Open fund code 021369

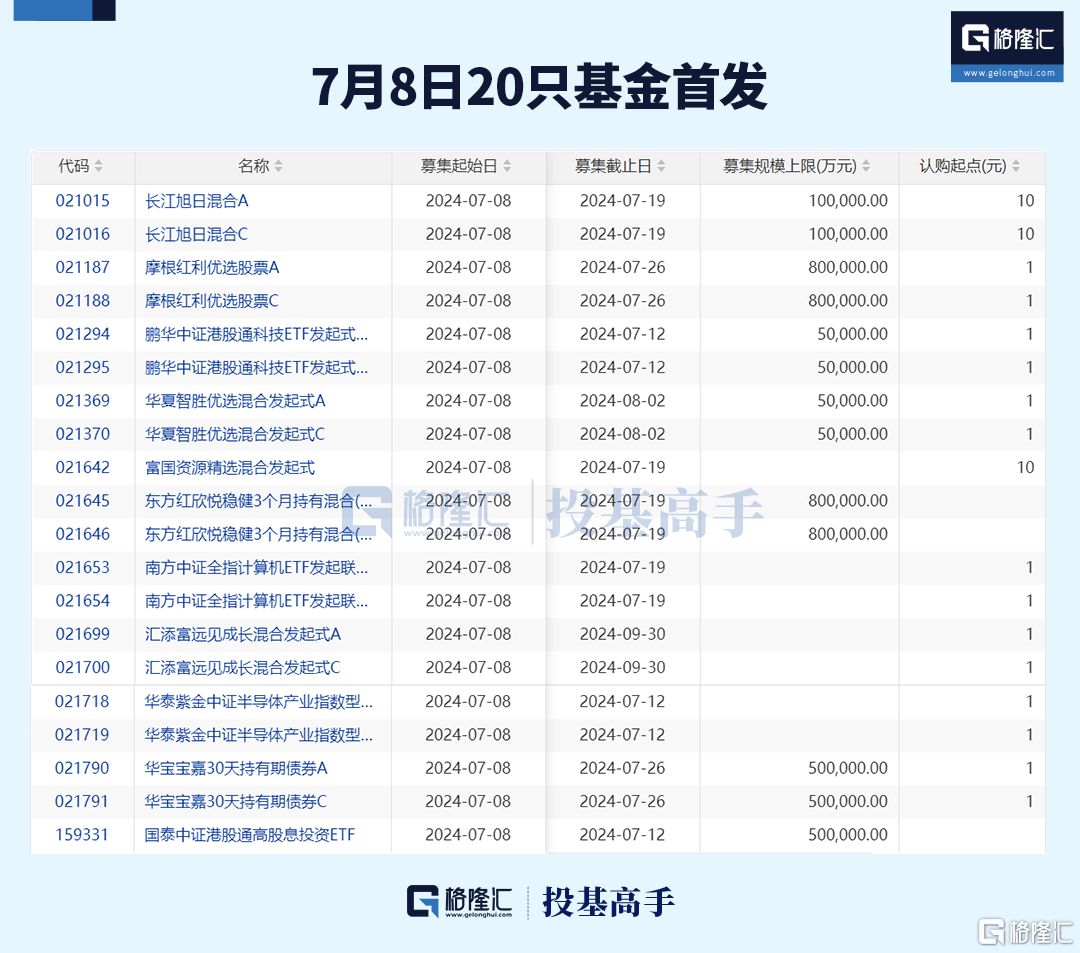tap(83, 401)
